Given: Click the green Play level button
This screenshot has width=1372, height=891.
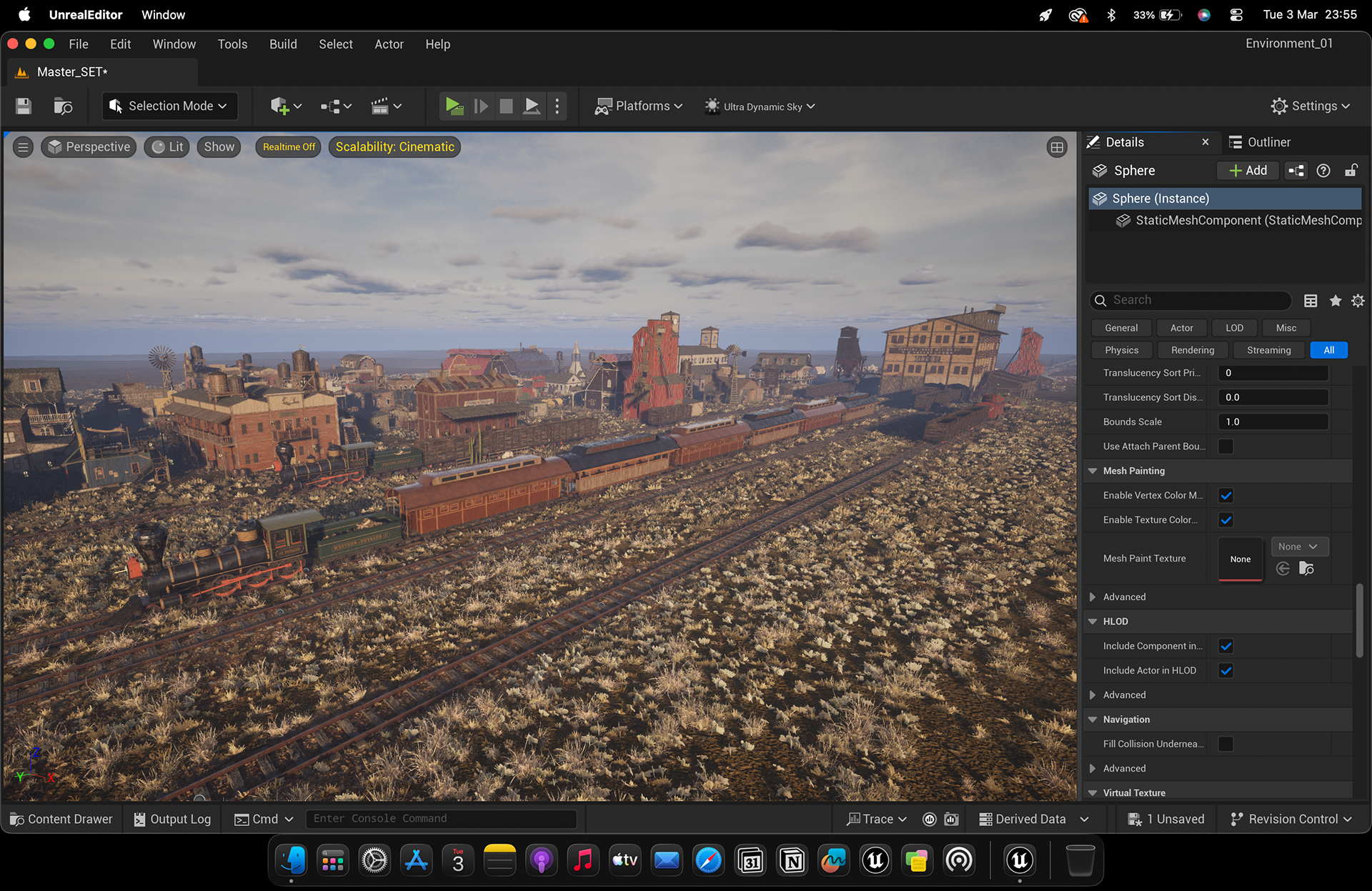Looking at the screenshot, I should (x=454, y=106).
